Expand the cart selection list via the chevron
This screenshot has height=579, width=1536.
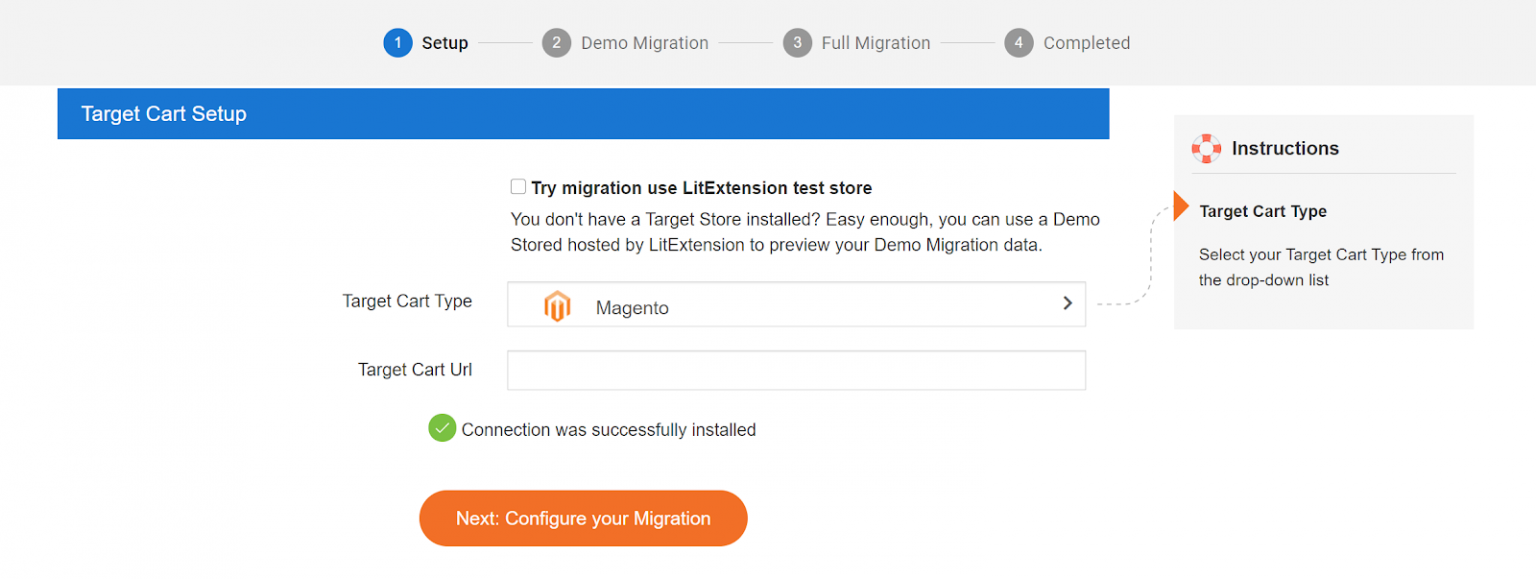pos(1066,303)
